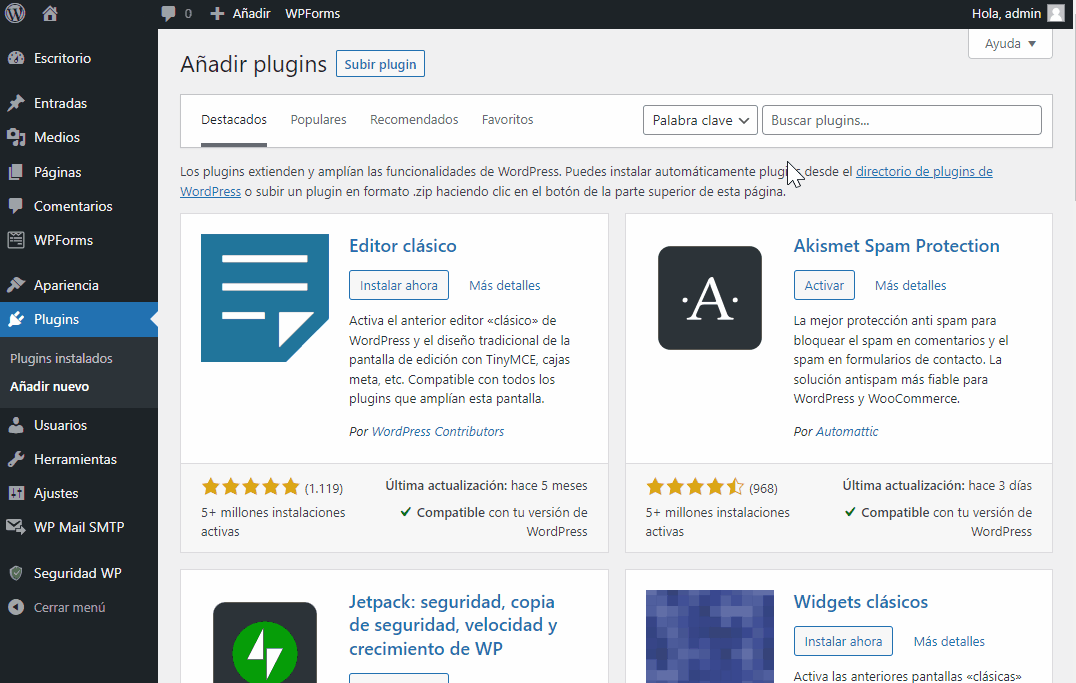Open the Editor clásico title link

coord(403,246)
